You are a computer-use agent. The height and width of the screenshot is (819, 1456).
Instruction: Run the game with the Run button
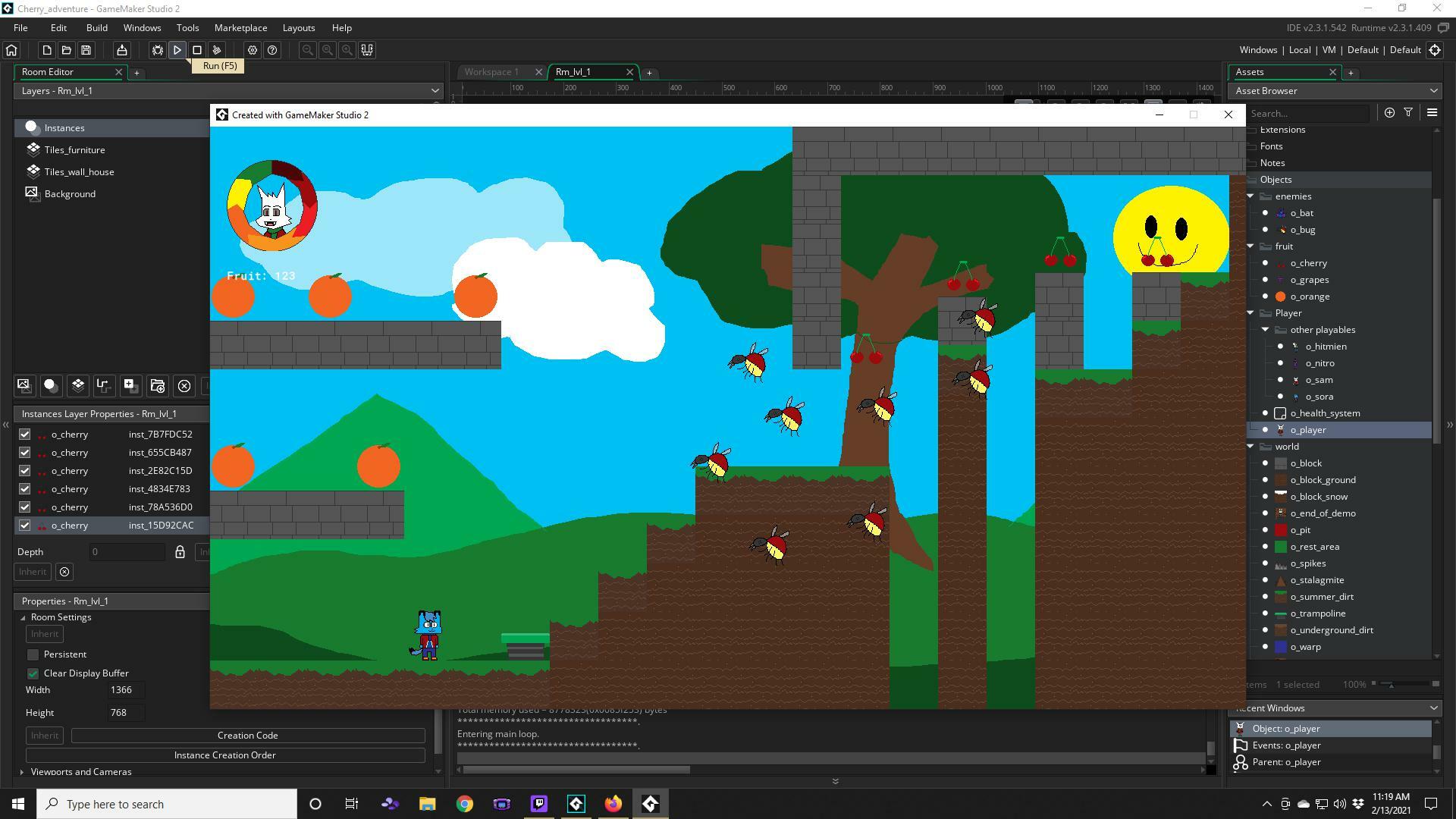177,50
